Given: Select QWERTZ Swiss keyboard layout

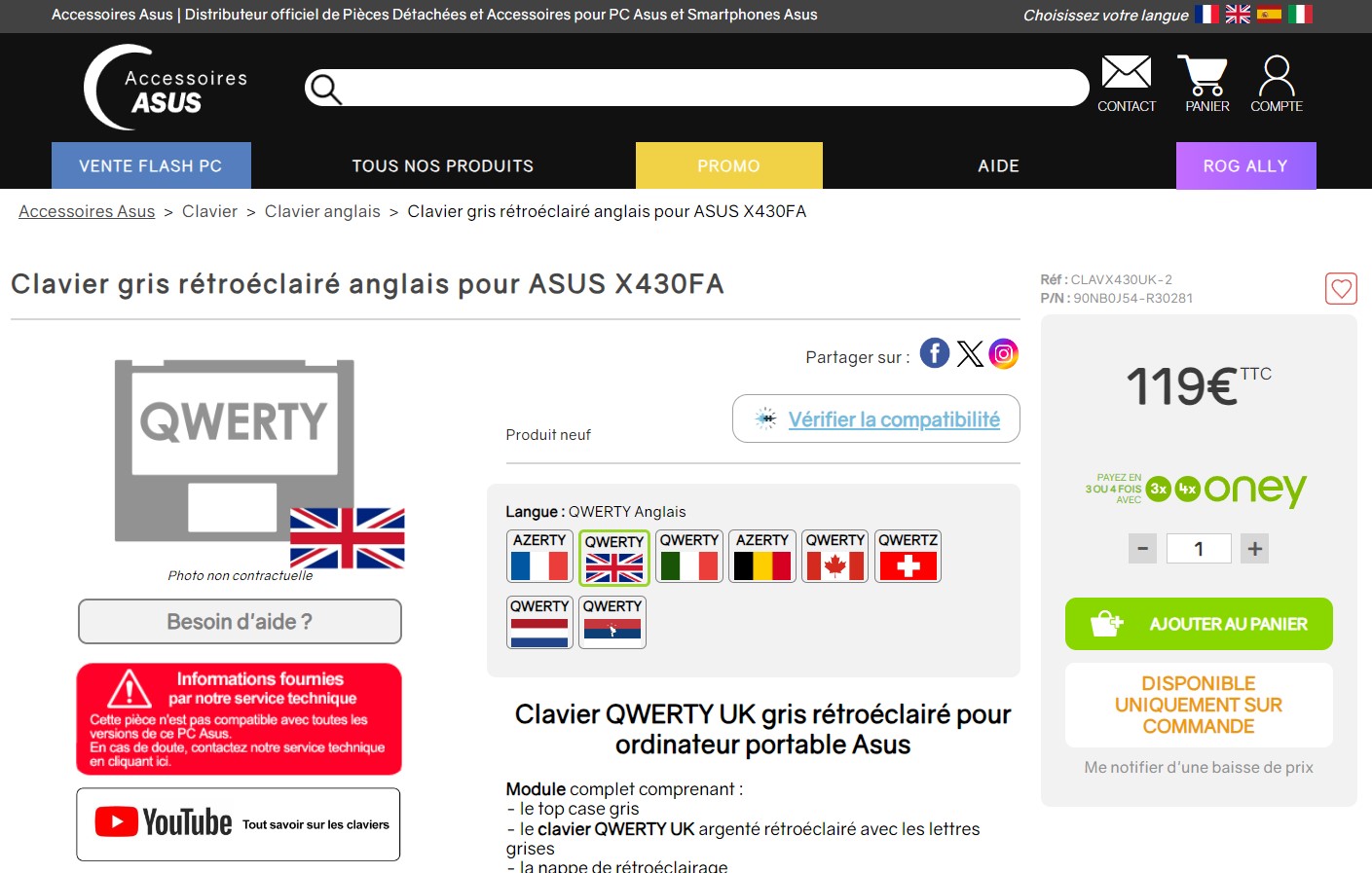Looking at the screenshot, I should coord(908,556).
